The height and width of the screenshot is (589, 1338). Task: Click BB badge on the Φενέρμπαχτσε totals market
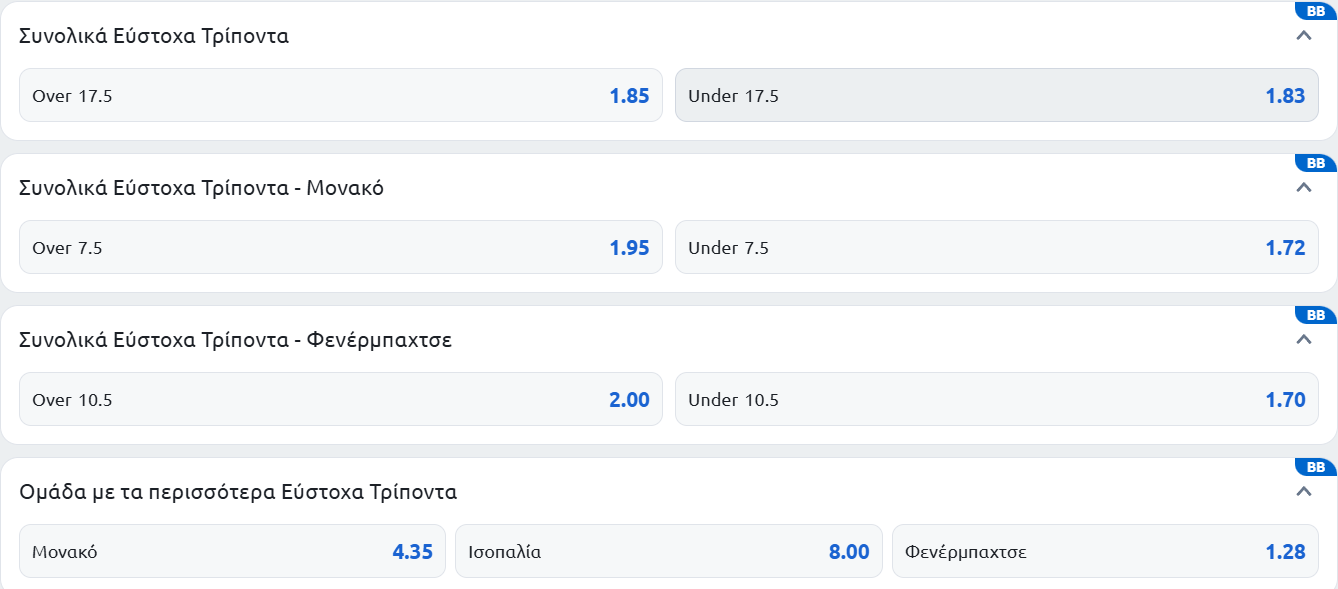pos(1316,315)
